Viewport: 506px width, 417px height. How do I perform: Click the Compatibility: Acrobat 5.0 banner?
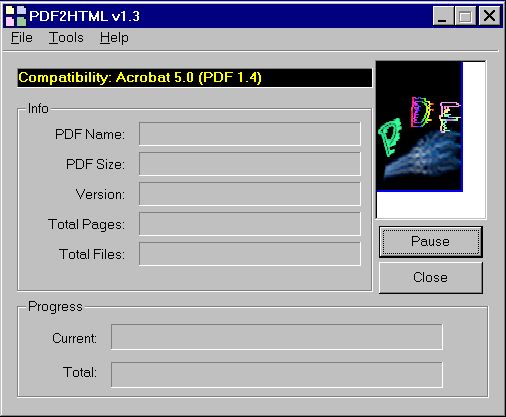click(195, 78)
